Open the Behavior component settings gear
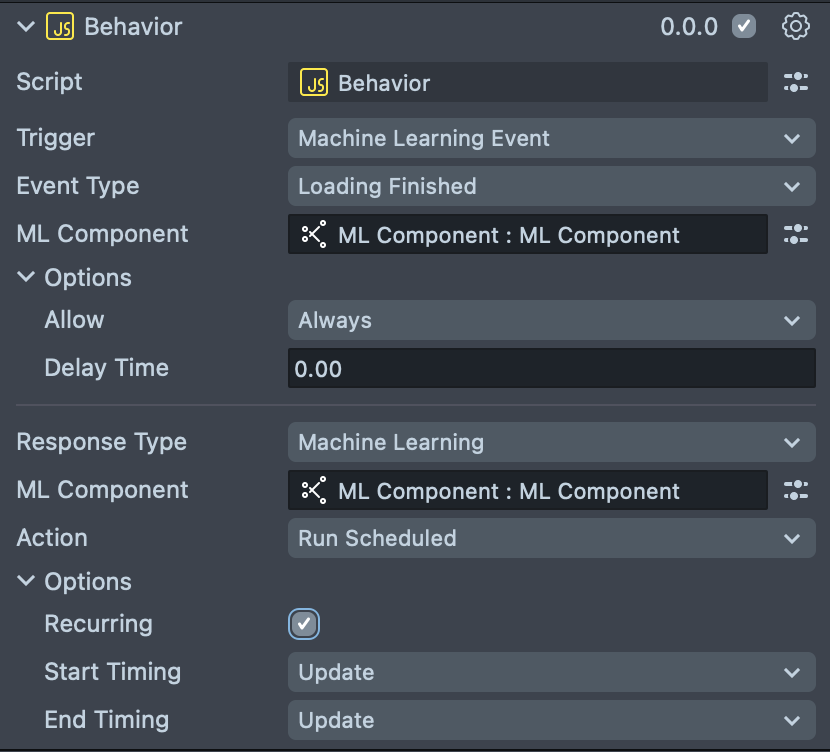The width and height of the screenshot is (830, 752). (795, 27)
